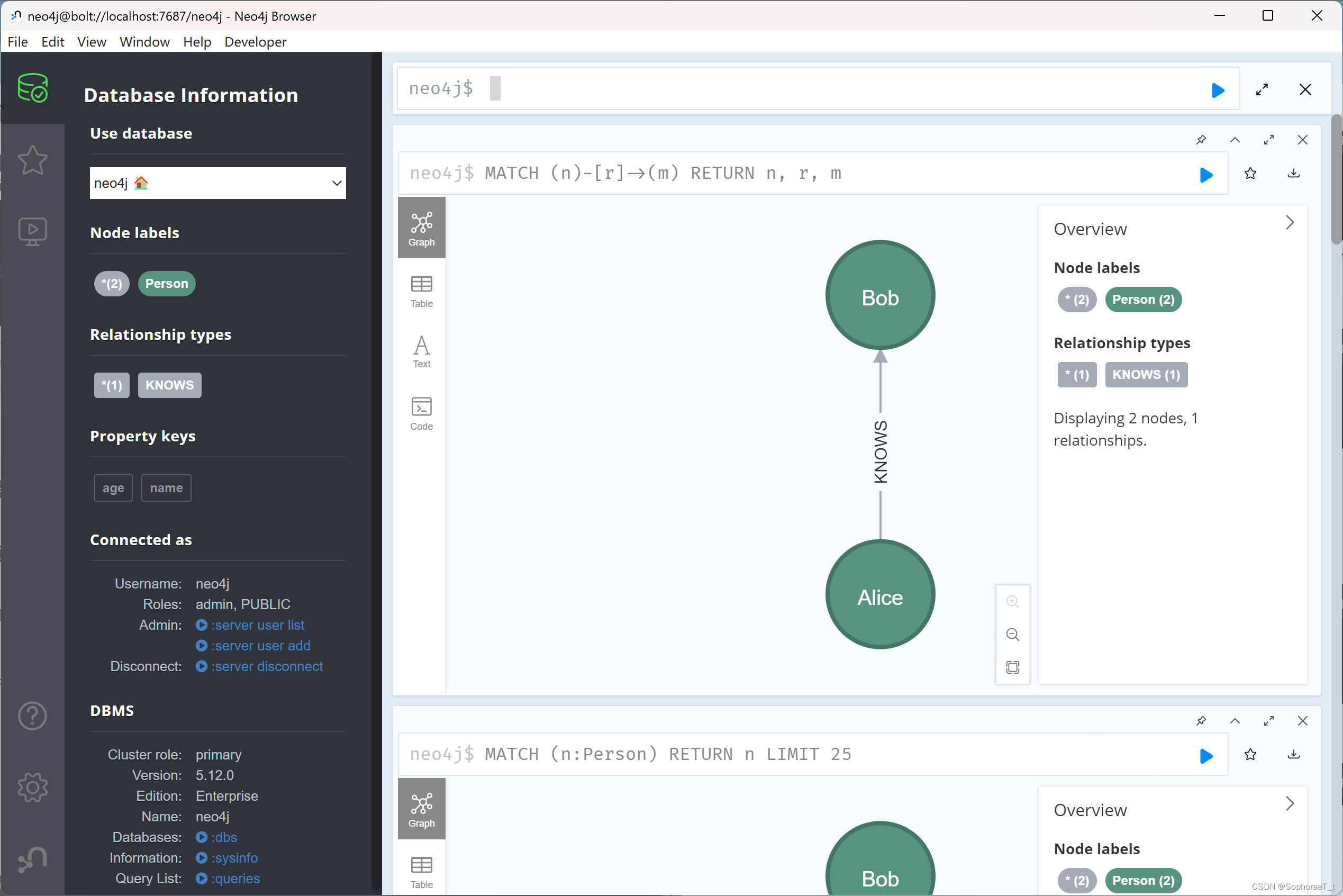Click fit-to-screen icon in graph view
Screen dimensions: 1343x896
click(1012, 667)
